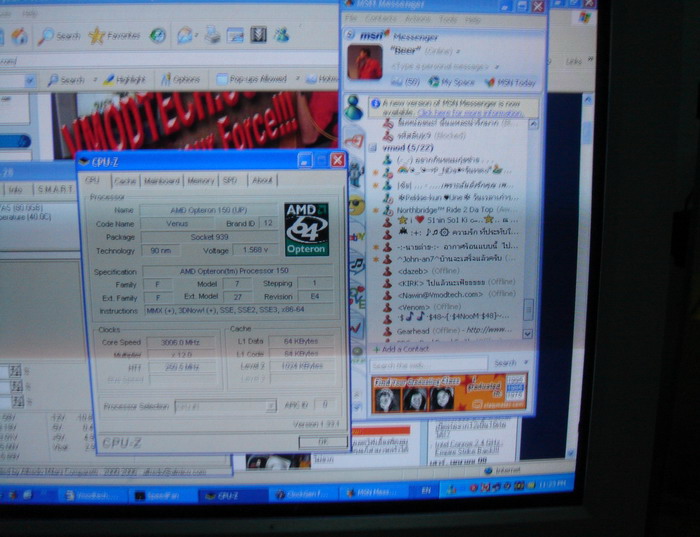The width and height of the screenshot is (700, 537).
Task: Select the MSN buddy tab icon in Messenger sidebar
Action: point(354,108)
